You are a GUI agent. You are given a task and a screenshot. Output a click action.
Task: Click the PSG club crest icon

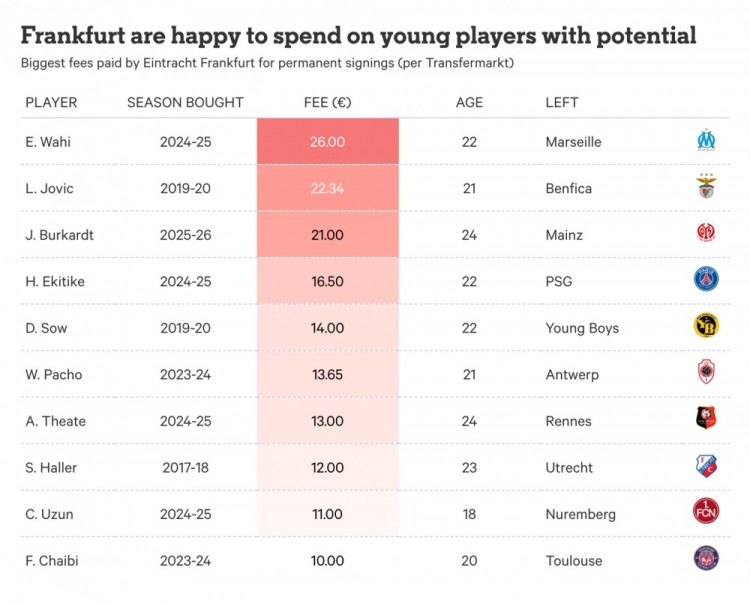(707, 281)
